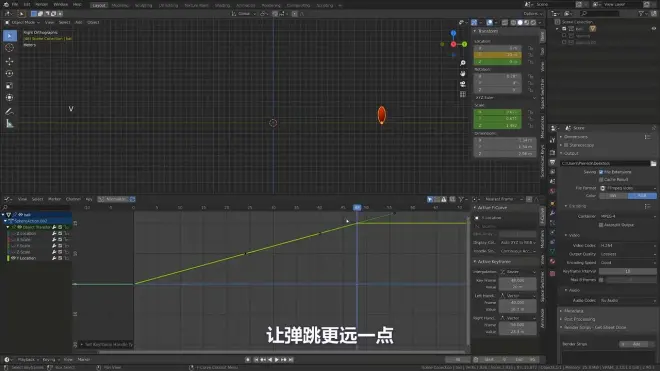This screenshot has width=660, height=371.
Task: Select the Transform tool in the toolbar
Action: click(x=10, y=98)
